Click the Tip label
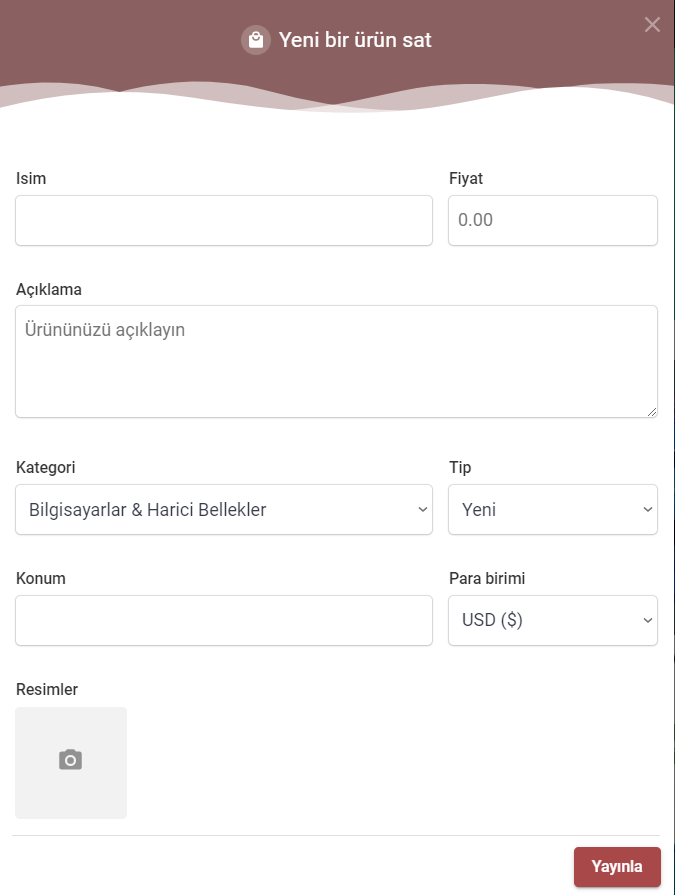Viewport: 675px width, 895px height. coord(460,467)
